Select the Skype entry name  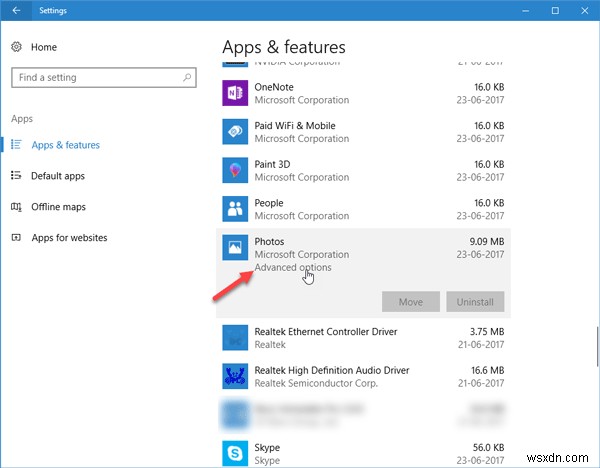point(267,448)
